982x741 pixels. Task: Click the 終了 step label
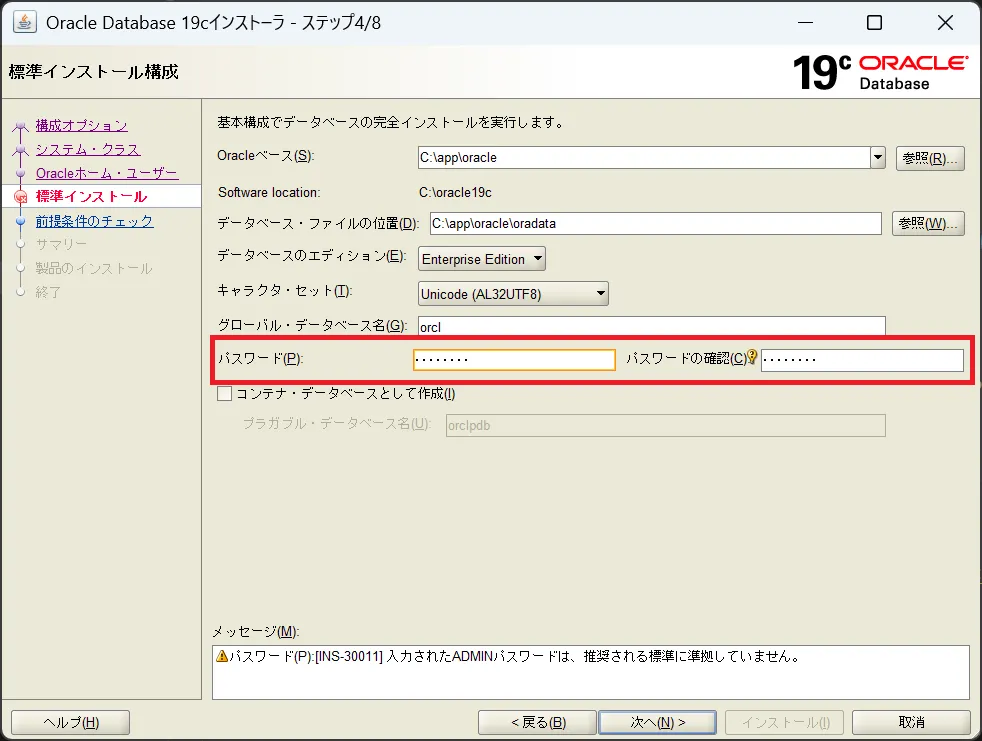[x=48, y=292]
